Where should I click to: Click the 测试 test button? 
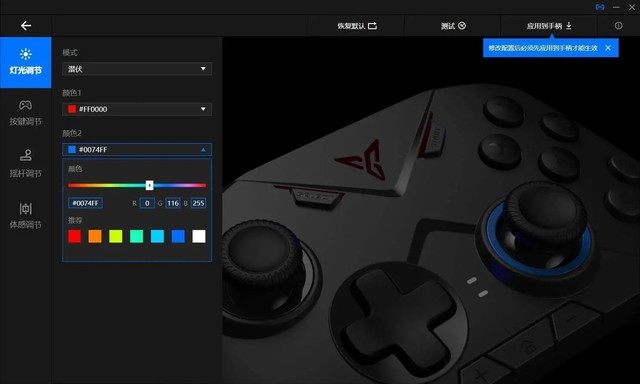453,26
